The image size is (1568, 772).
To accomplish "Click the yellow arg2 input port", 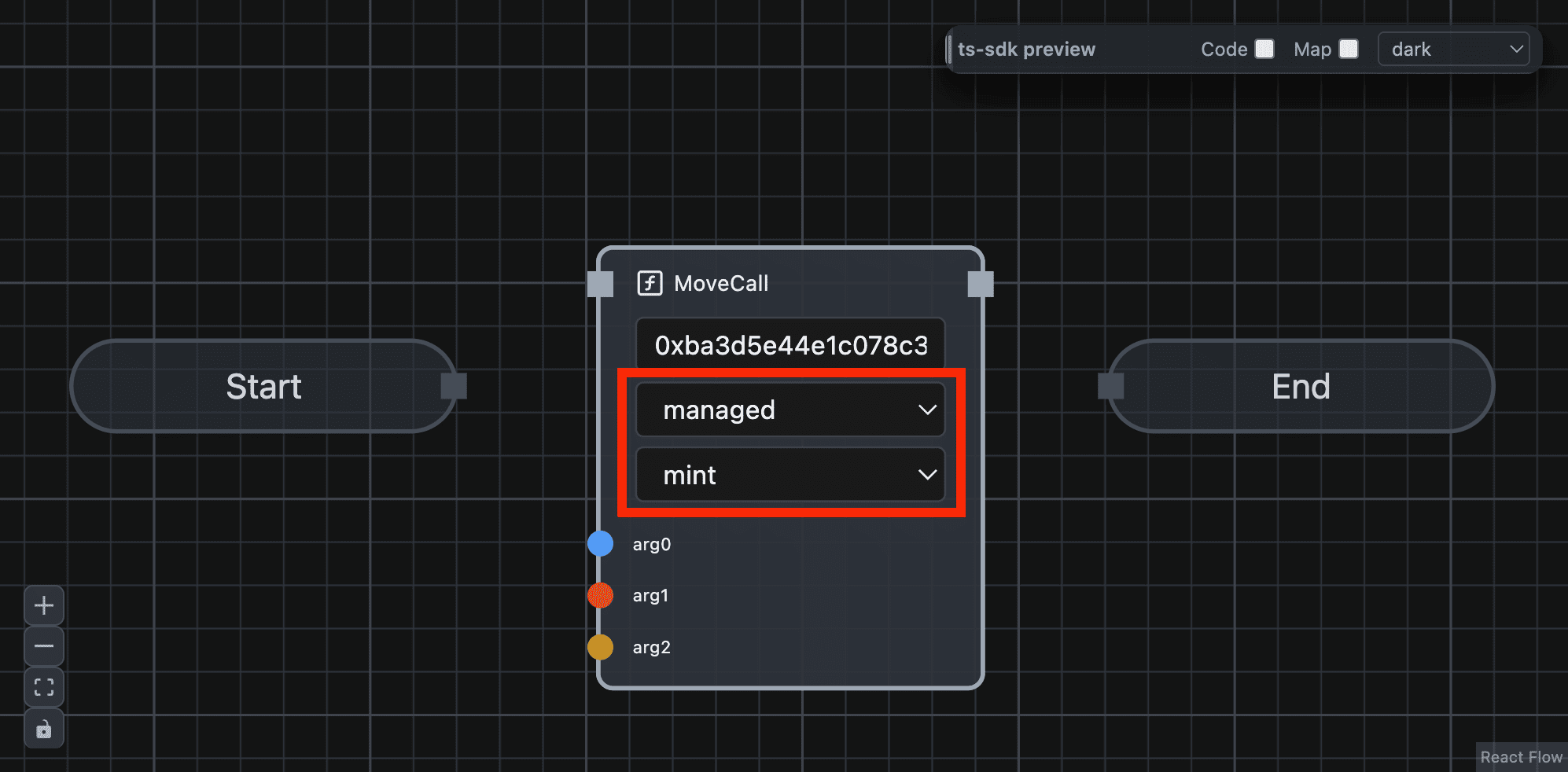I will (600, 647).
